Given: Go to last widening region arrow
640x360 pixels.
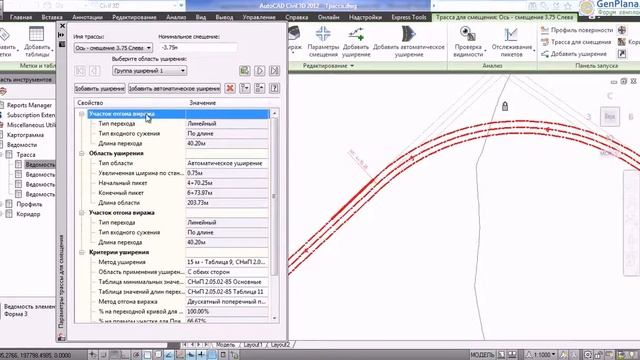Looking at the screenshot, I should (x=274, y=71).
